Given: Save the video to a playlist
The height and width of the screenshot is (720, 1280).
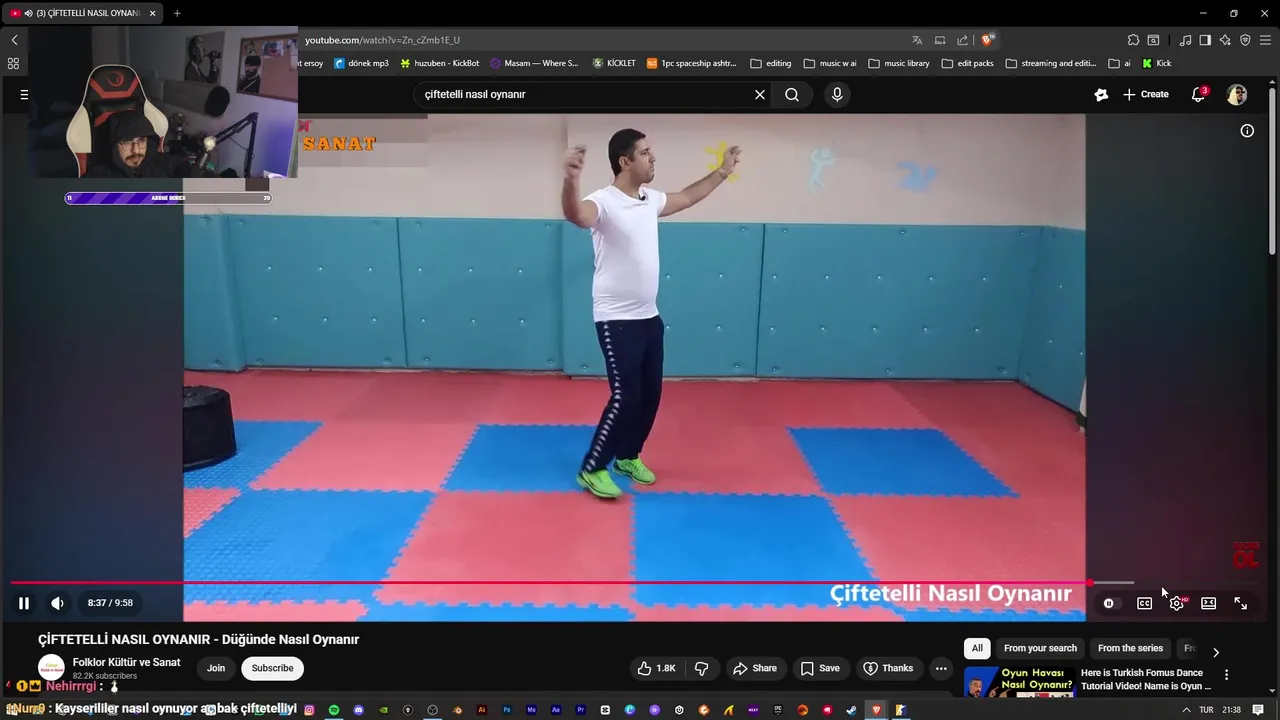Looking at the screenshot, I should point(820,668).
